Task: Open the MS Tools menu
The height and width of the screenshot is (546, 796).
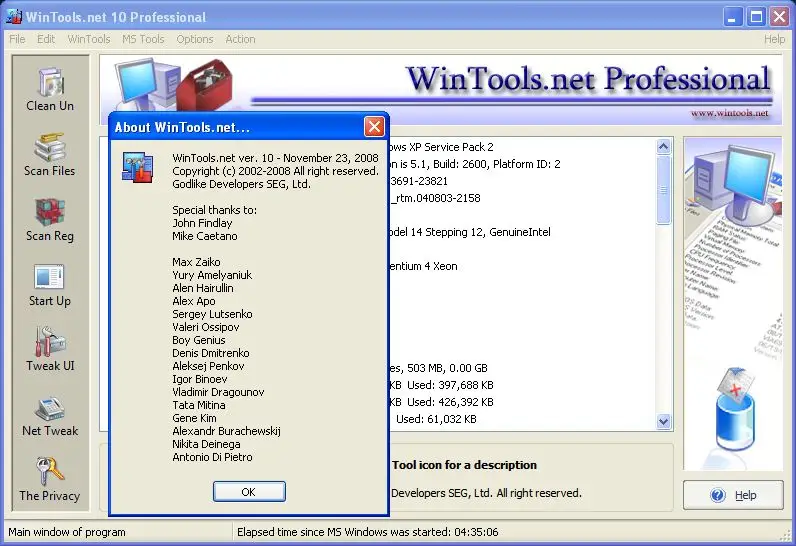Action: tap(143, 39)
